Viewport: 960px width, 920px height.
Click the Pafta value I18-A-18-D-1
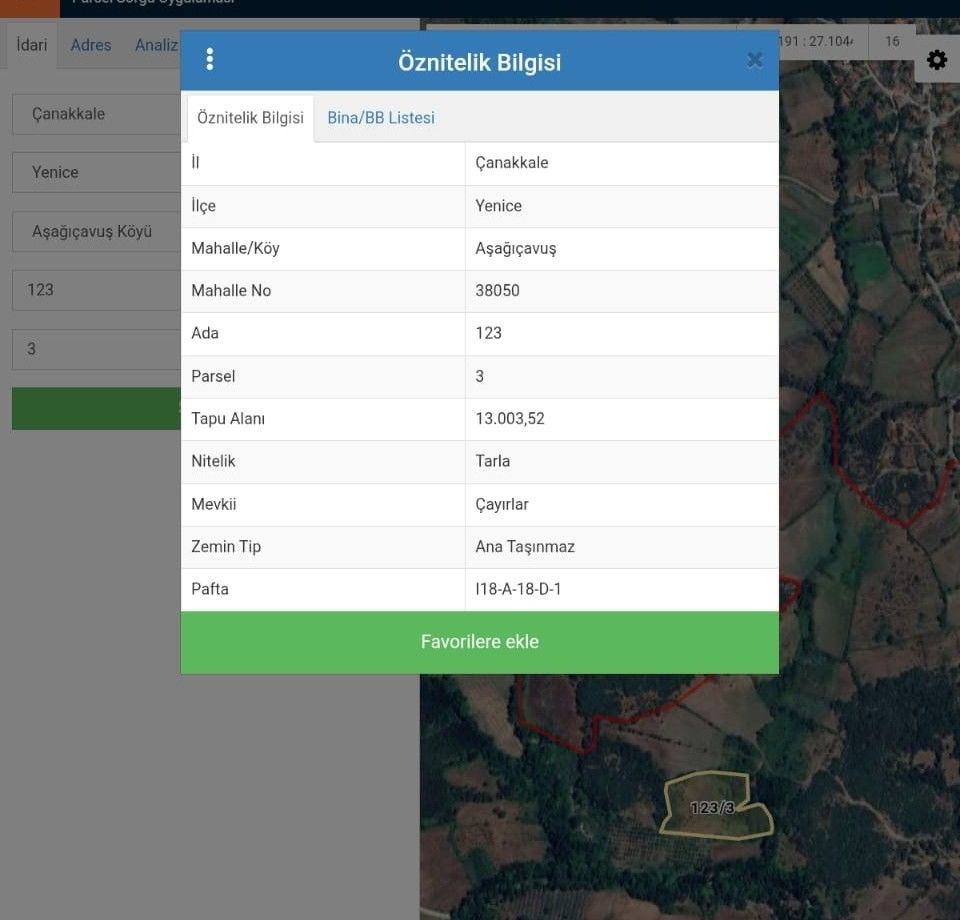click(x=518, y=589)
